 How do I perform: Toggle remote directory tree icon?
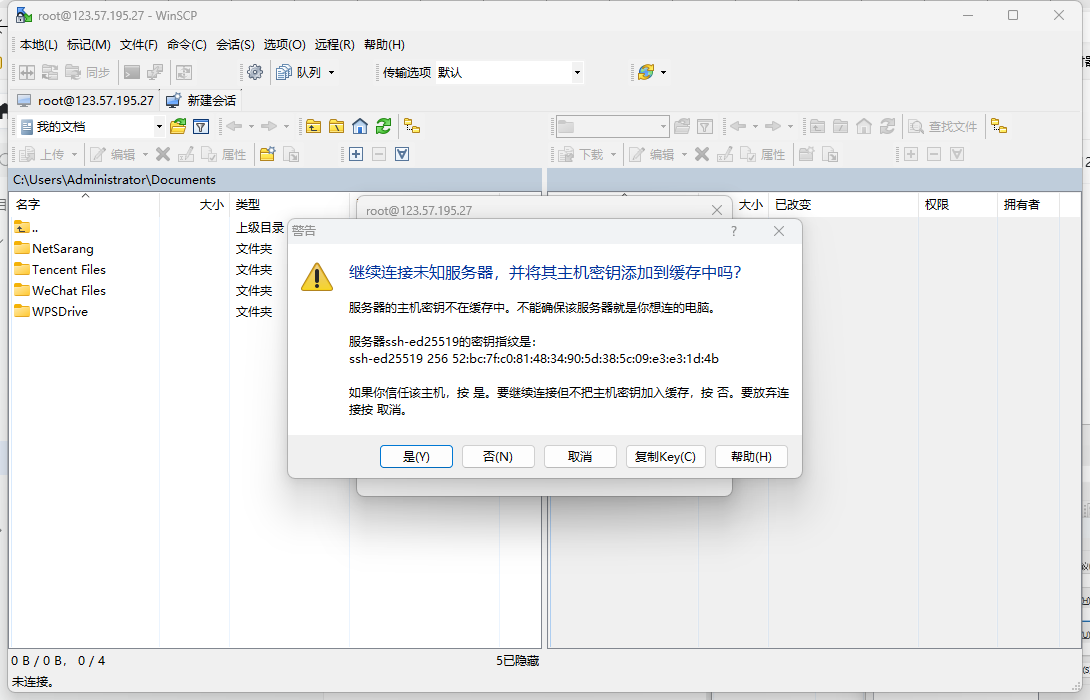point(999,127)
